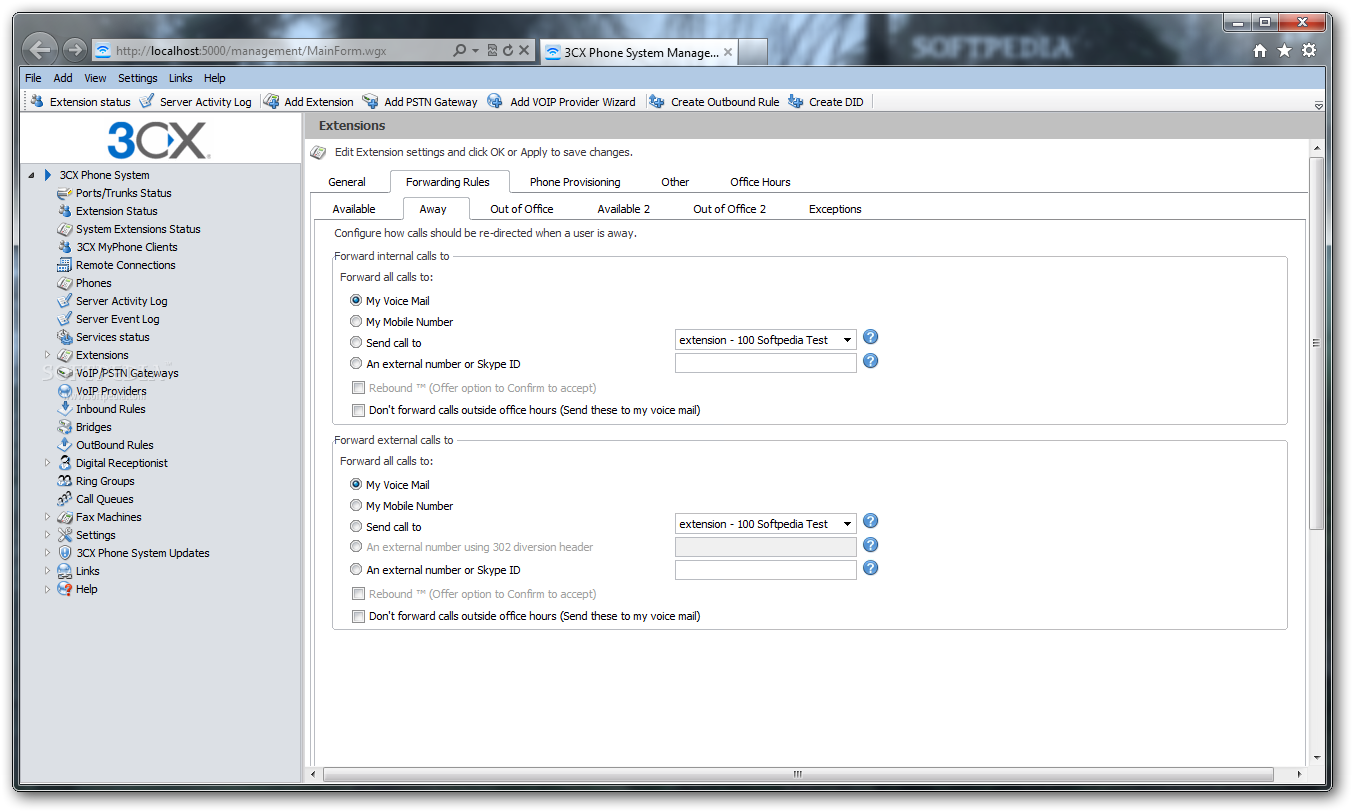Open Services status tree node

pyautogui.click(x=112, y=337)
